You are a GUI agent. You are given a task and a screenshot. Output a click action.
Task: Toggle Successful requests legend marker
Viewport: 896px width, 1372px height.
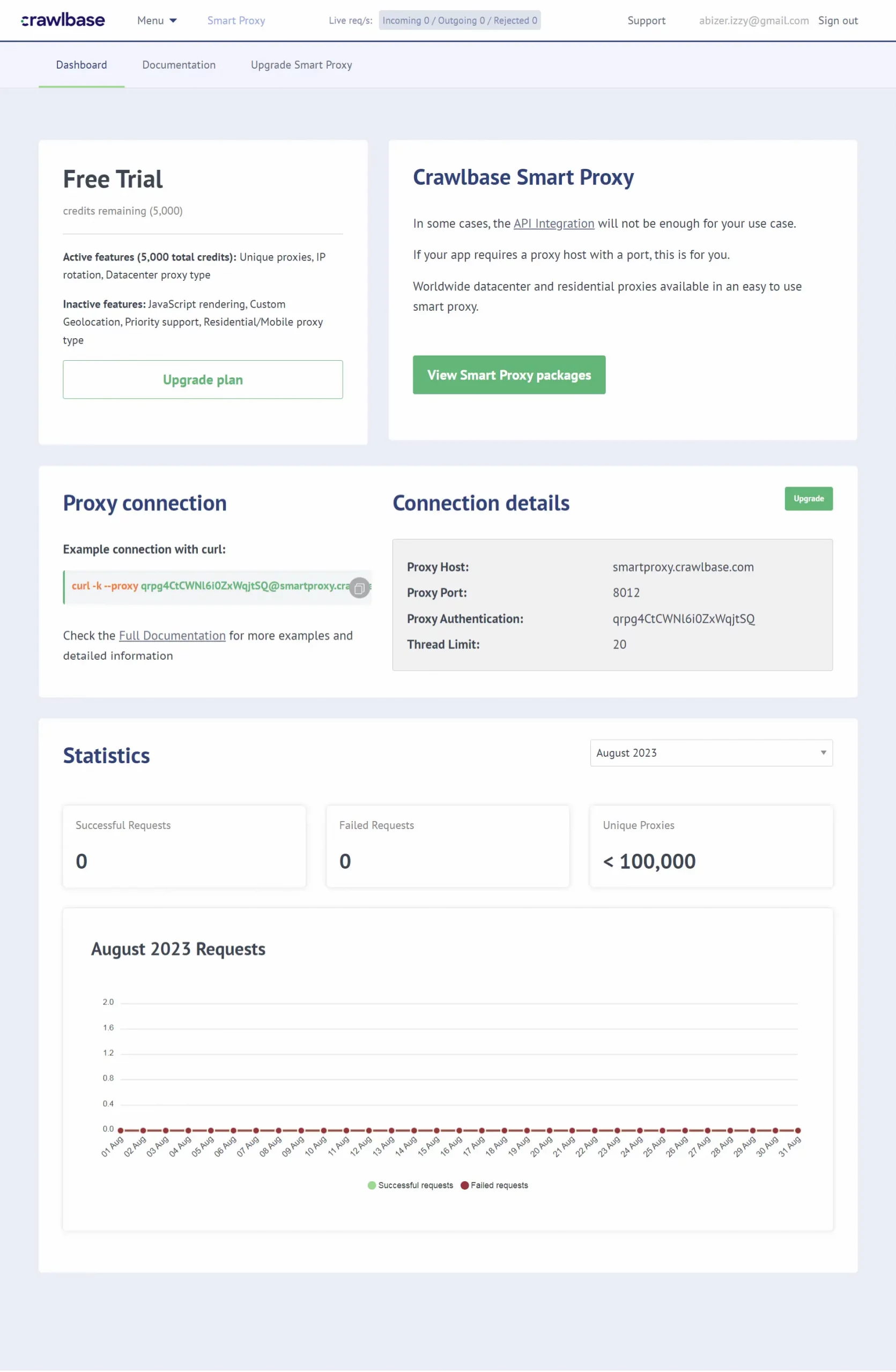(x=372, y=1185)
